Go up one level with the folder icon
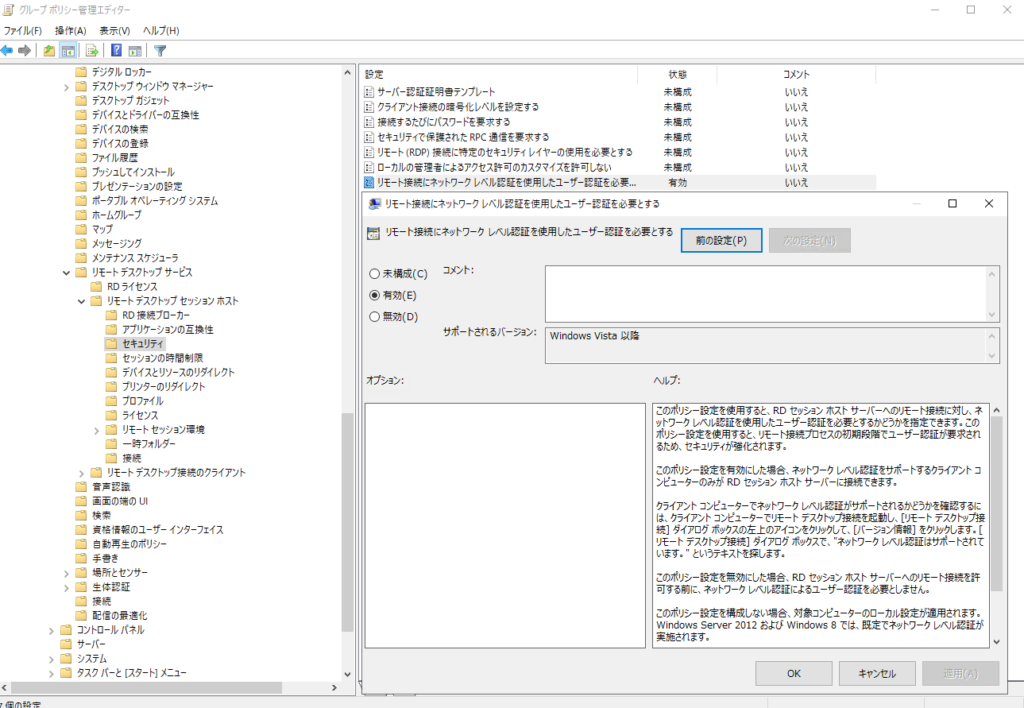 (x=49, y=50)
